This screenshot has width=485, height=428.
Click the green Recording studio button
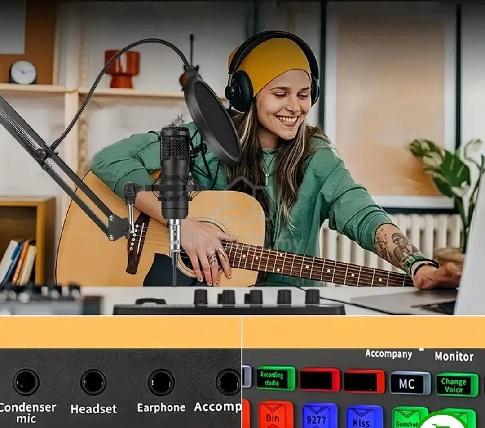coord(275,378)
